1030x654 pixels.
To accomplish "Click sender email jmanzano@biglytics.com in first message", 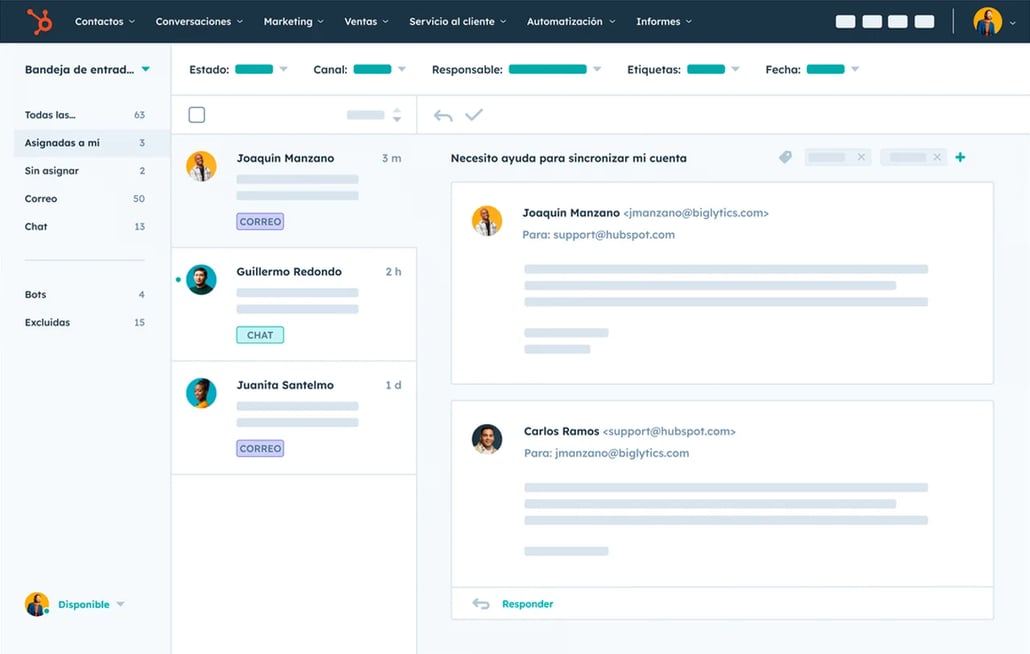I will tap(696, 213).
